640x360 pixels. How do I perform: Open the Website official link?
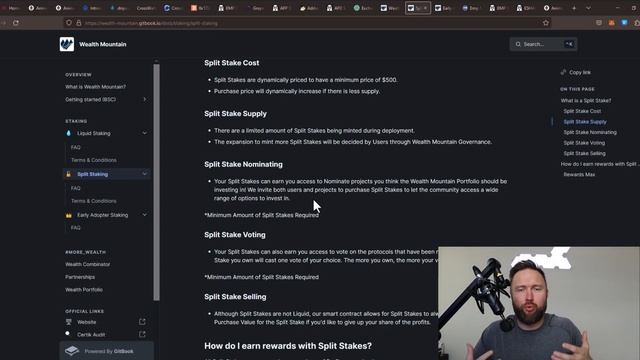pos(87,322)
